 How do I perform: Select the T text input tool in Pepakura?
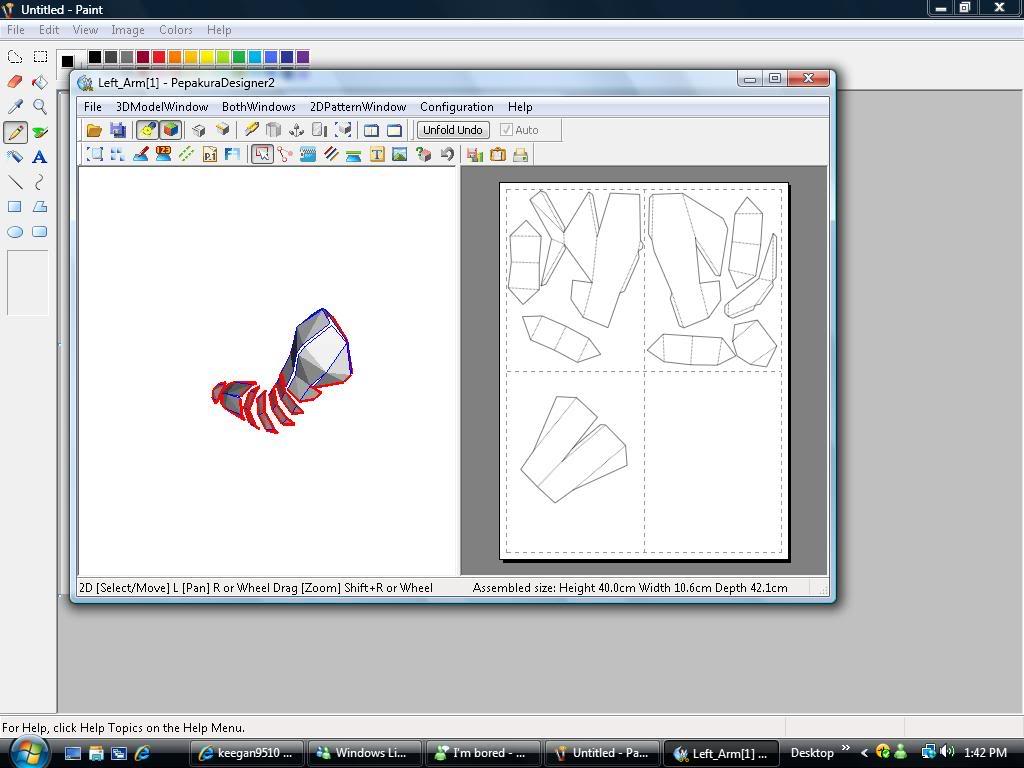point(377,155)
